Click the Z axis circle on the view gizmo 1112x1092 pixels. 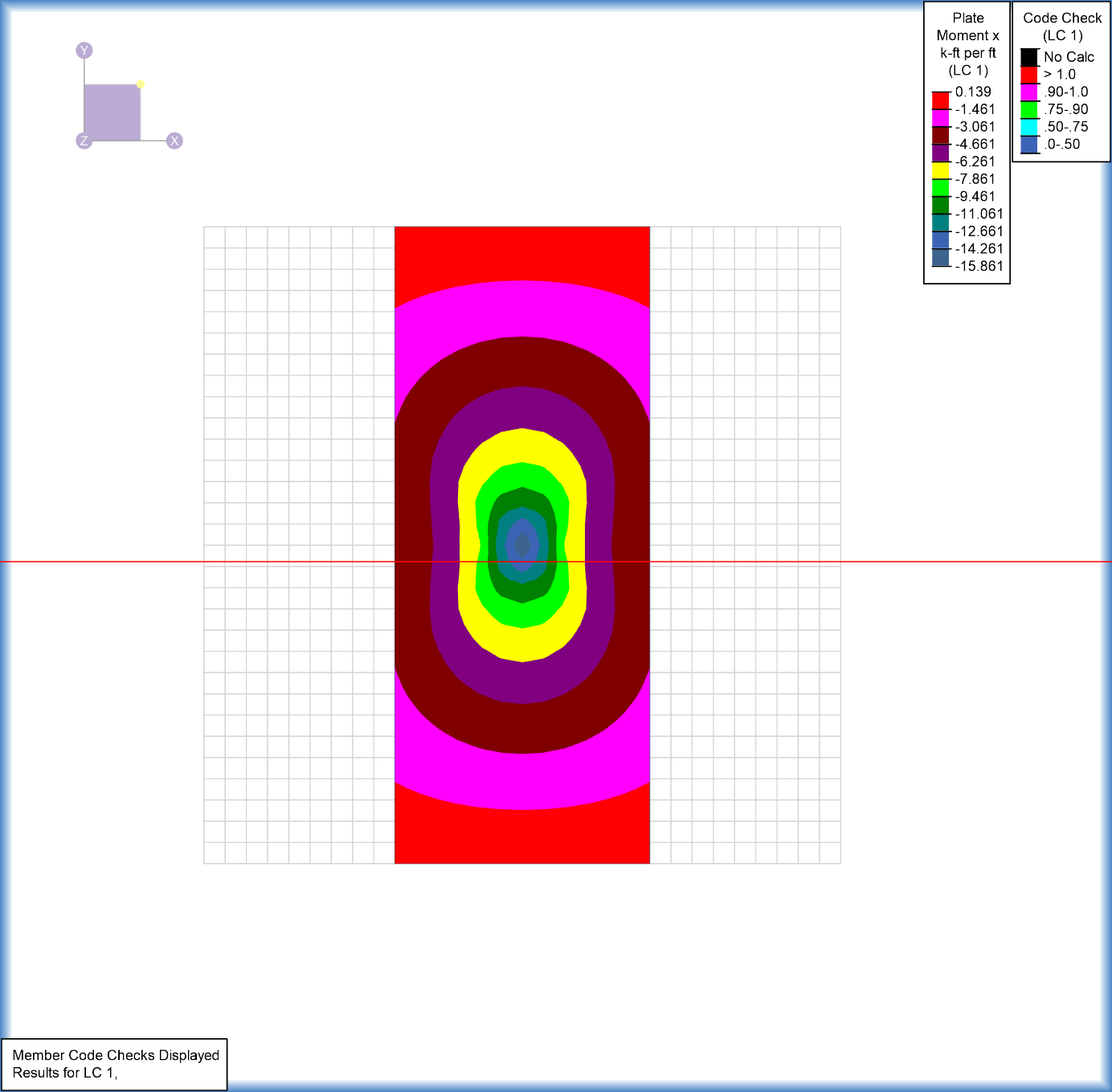[x=84, y=141]
